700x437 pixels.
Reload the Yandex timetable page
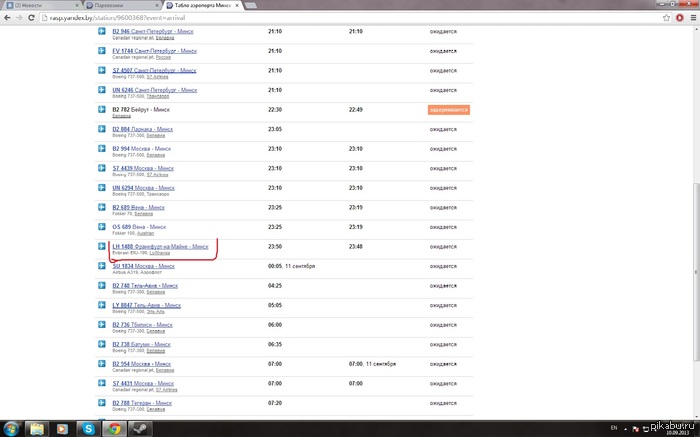pos(31,18)
